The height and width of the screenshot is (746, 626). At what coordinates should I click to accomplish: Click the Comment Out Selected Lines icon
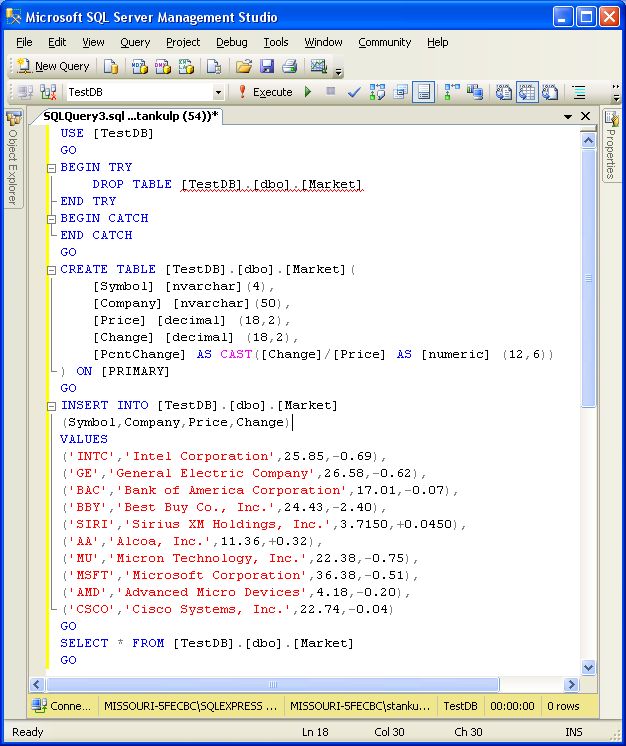click(x=579, y=92)
